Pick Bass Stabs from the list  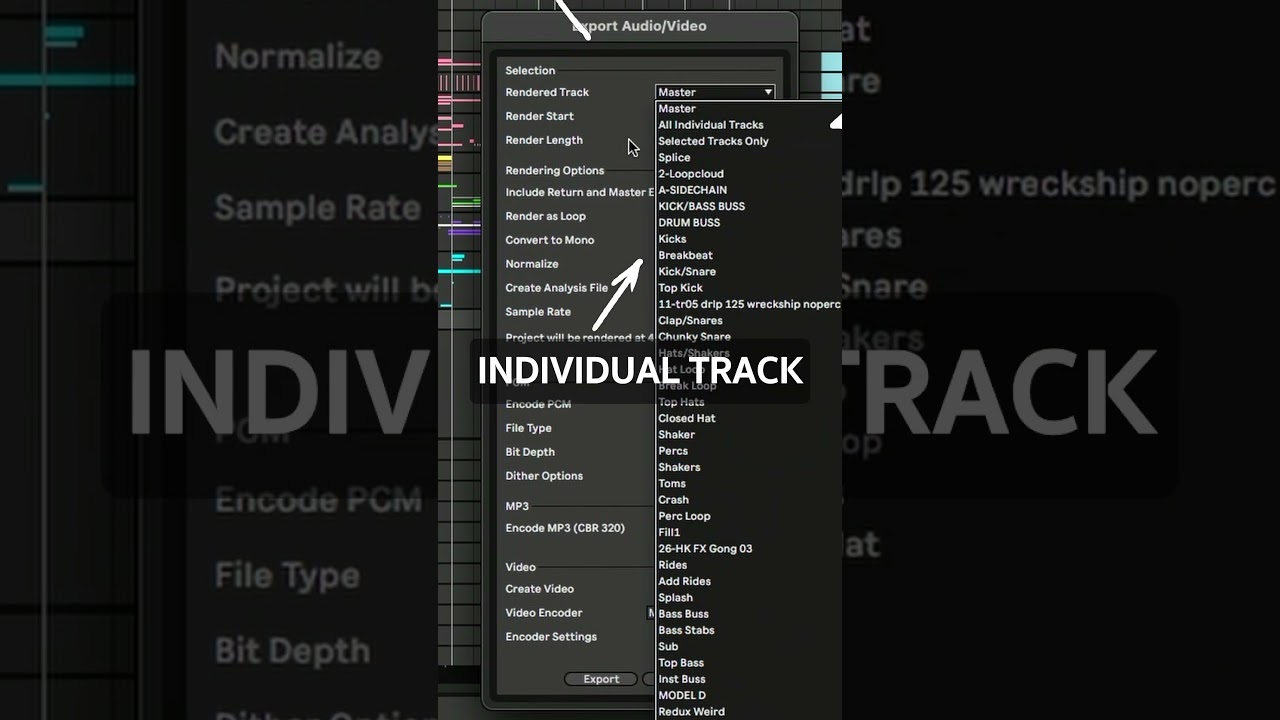686,630
